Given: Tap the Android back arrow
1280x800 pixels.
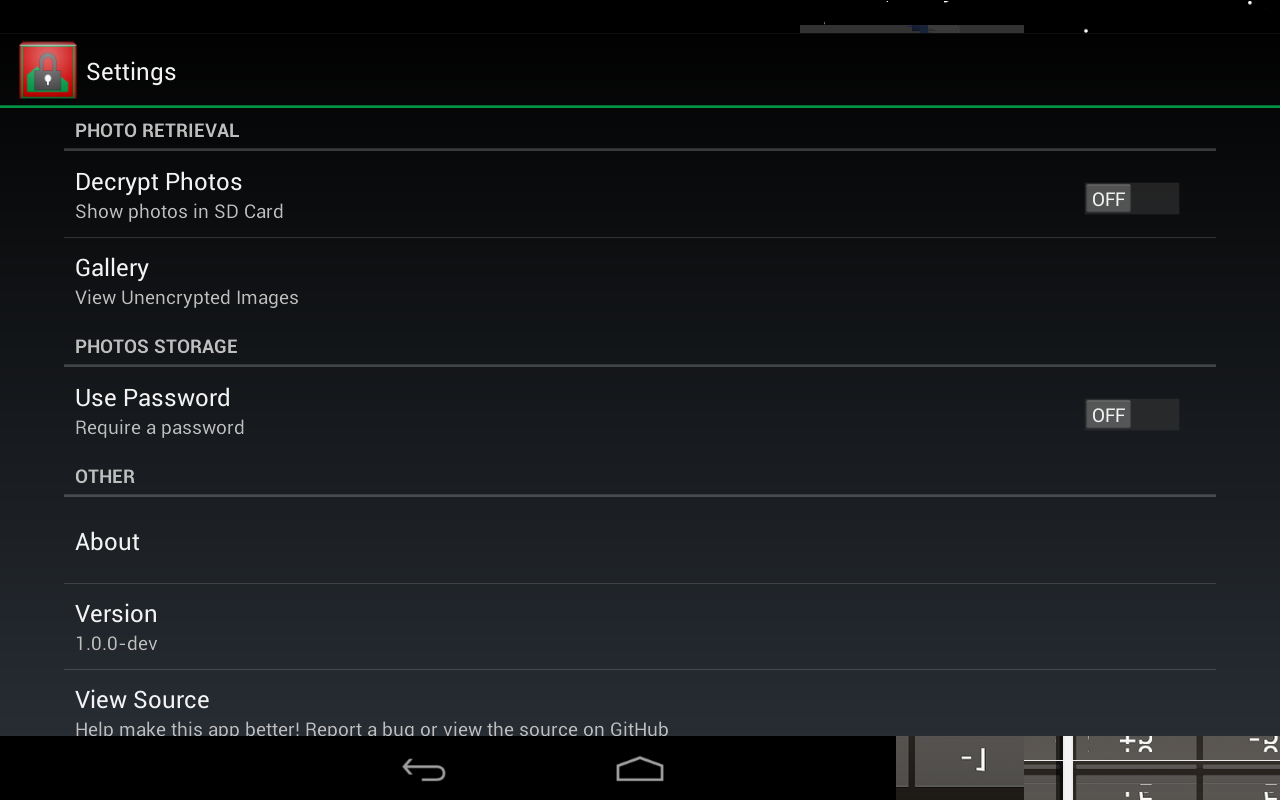Looking at the screenshot, I should click(424, 769).
